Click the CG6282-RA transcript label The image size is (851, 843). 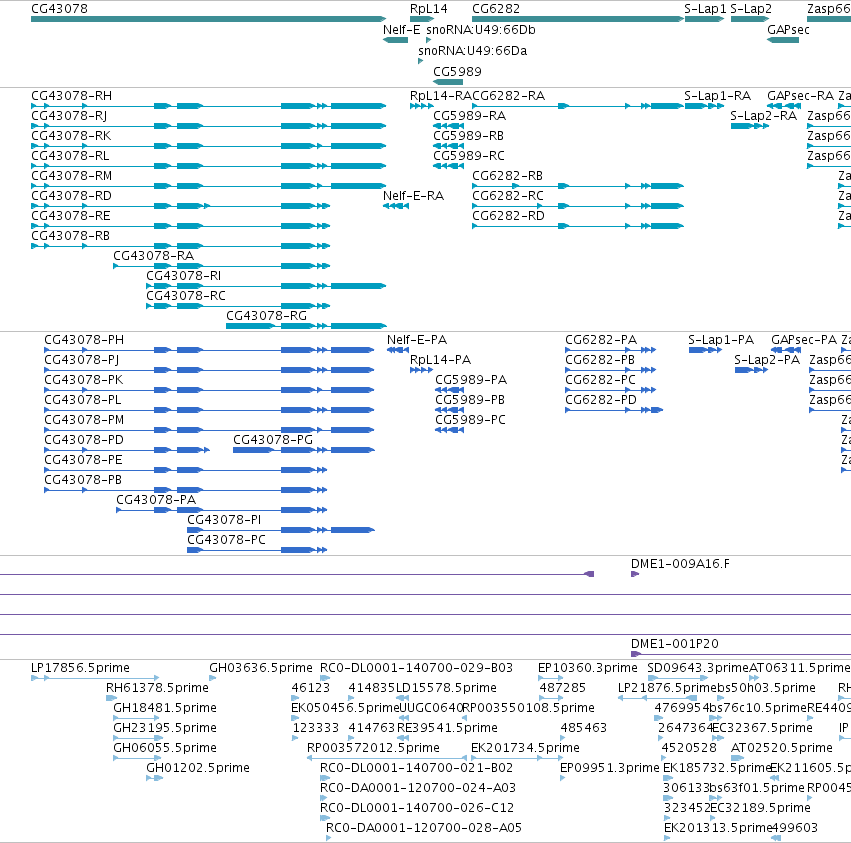[509, 96]
